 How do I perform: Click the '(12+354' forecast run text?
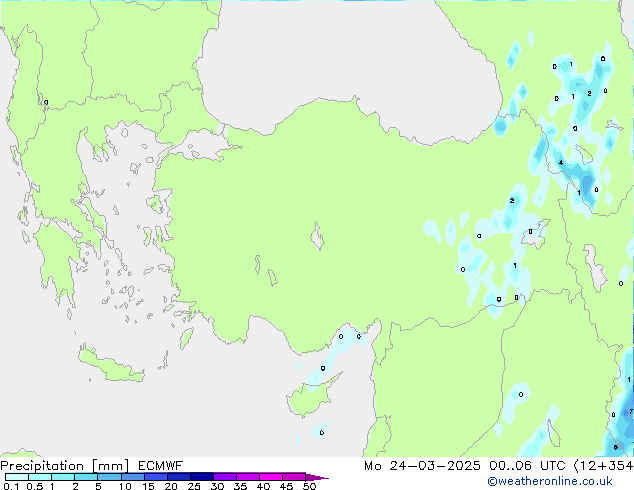(604, 466)
